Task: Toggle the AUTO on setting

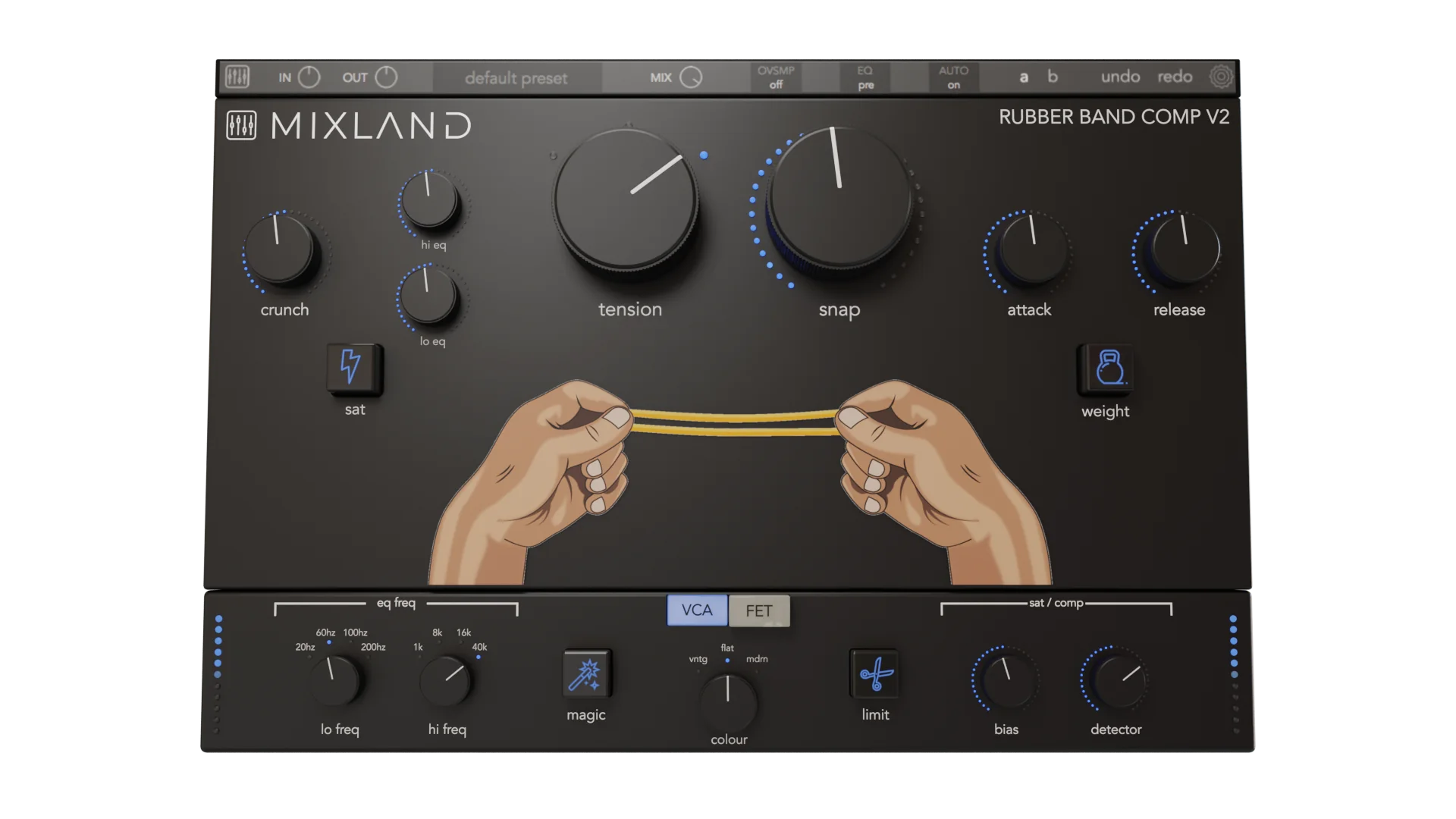Action: coord(954,77)
